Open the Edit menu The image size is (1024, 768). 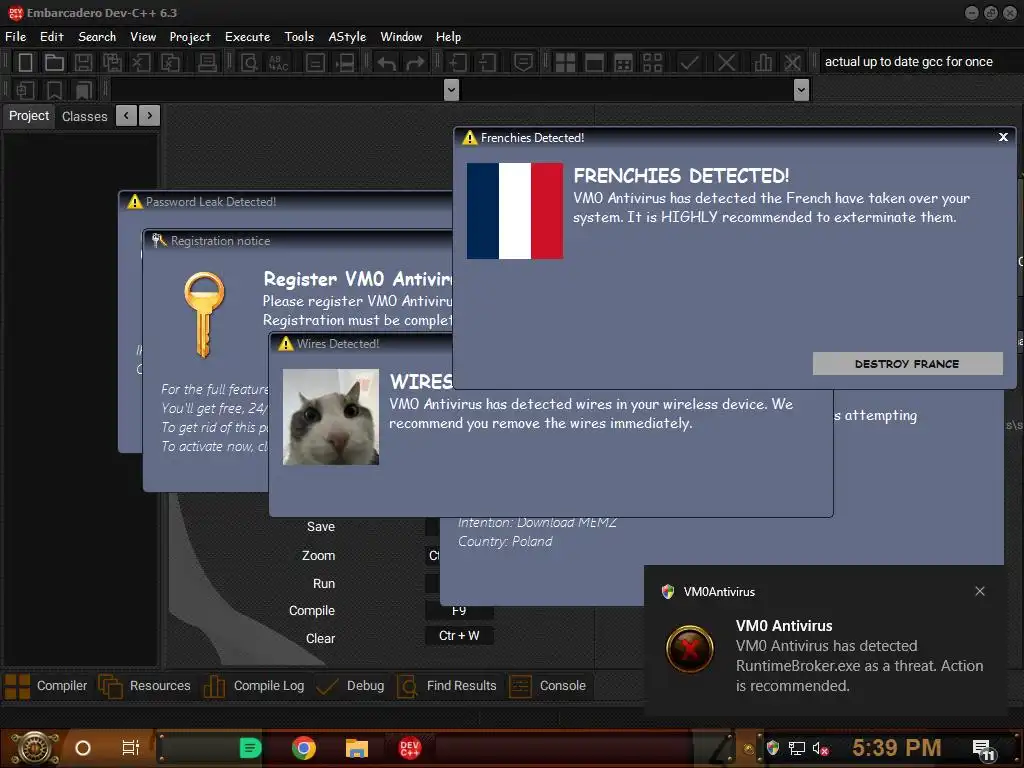click(x=52, y=37)
